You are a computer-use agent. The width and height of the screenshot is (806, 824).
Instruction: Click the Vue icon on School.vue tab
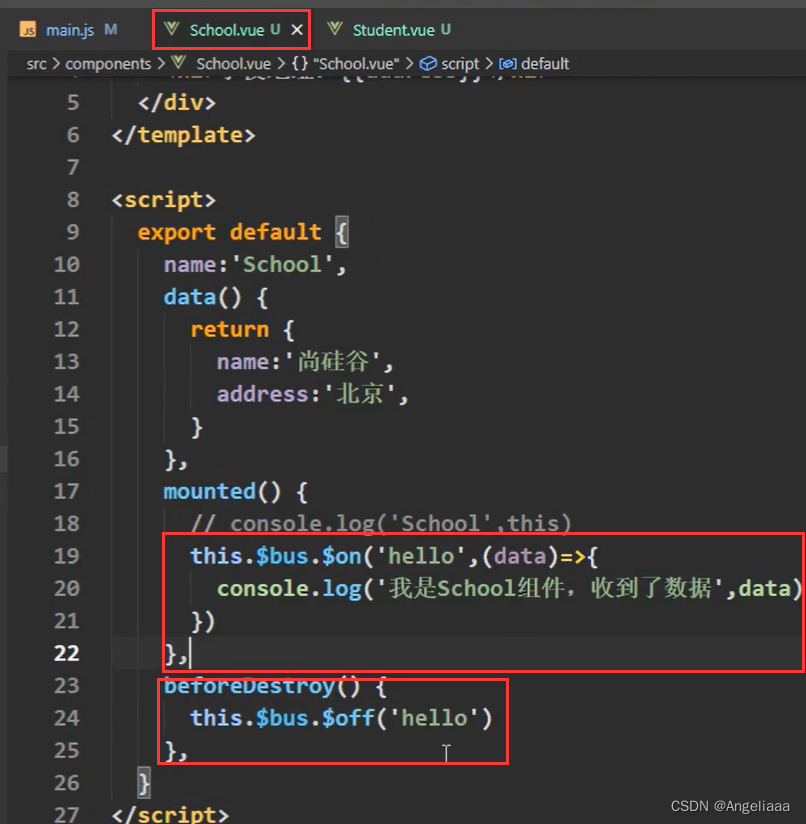tap(171, 29)
